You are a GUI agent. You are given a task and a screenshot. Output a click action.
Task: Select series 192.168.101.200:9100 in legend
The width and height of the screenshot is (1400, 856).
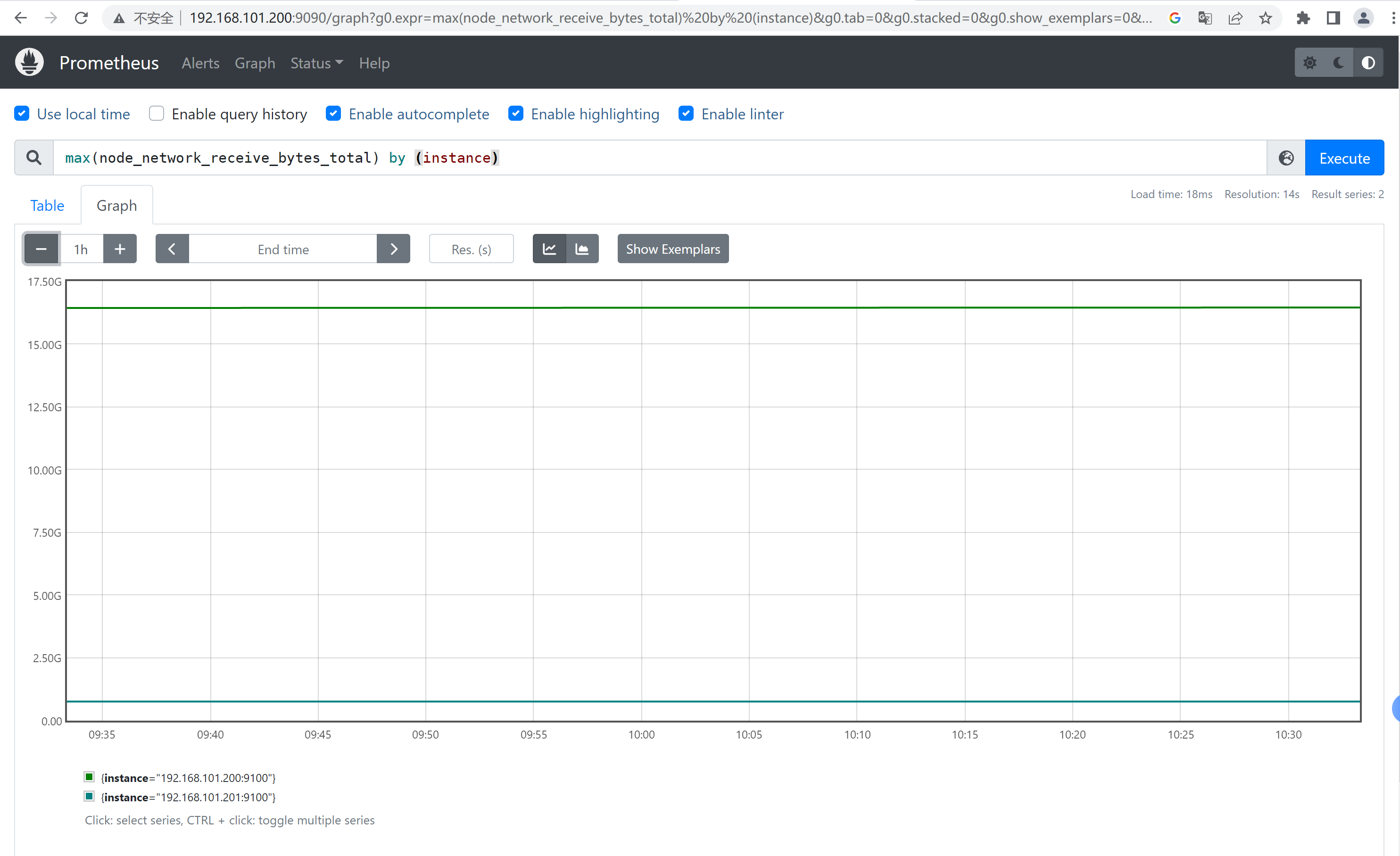click(x=188, y=778)
